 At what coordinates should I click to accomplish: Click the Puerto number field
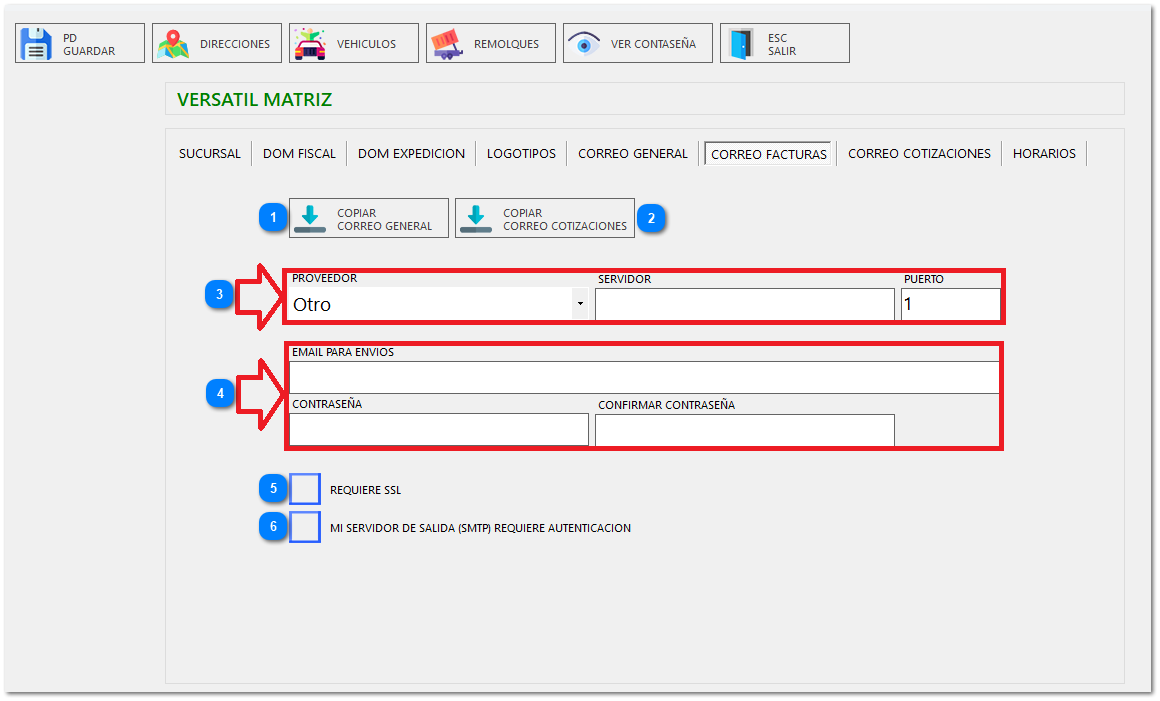(x=949, y=304)
